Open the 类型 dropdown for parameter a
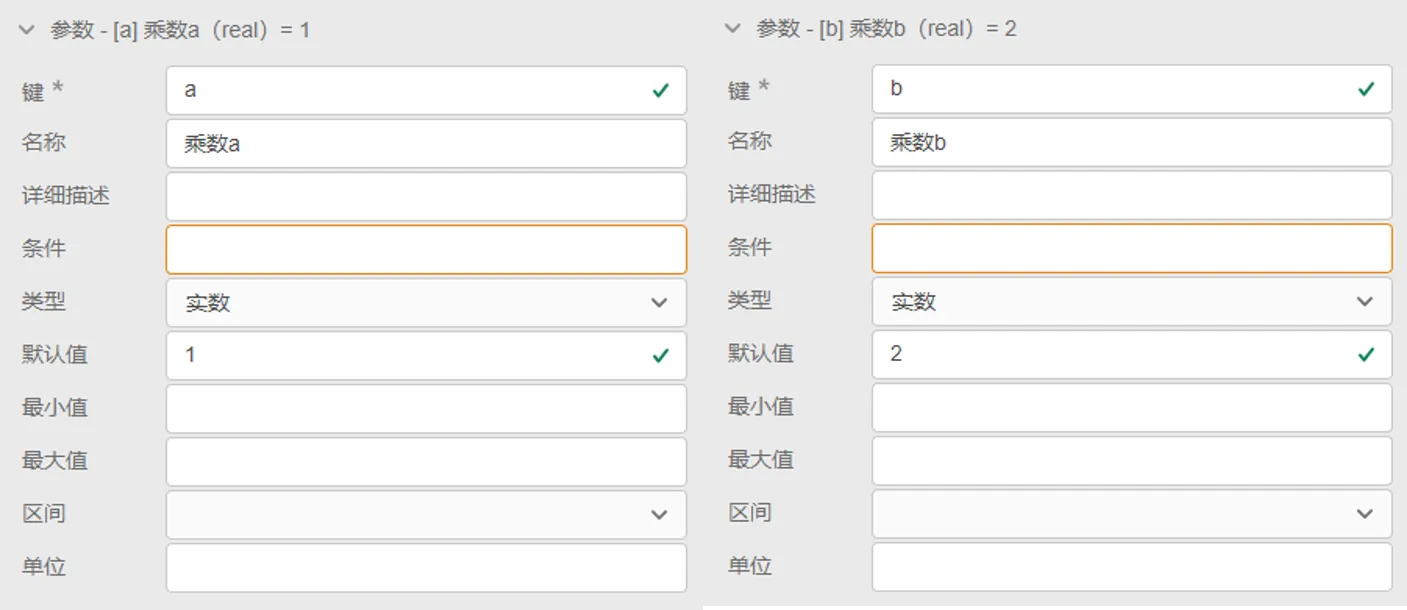 (426, 302)
